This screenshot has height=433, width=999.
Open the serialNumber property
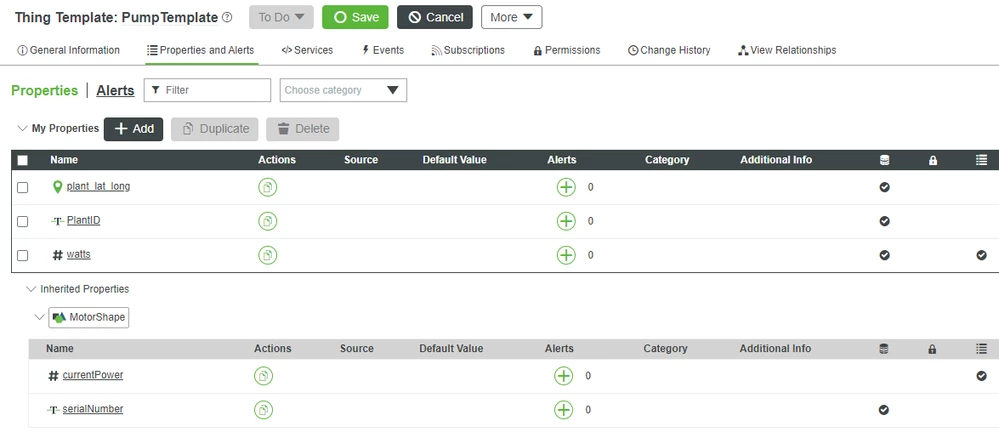pos(93,409)
